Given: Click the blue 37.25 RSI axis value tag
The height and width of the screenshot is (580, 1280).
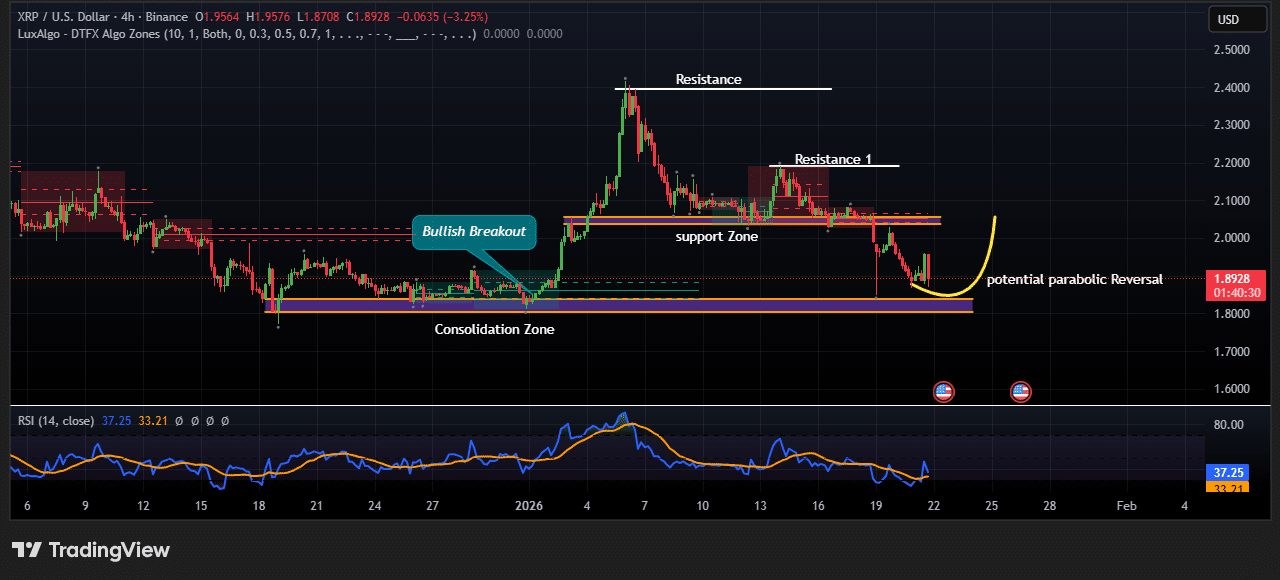Looking at the screenshot, I should click(1228, 471).
